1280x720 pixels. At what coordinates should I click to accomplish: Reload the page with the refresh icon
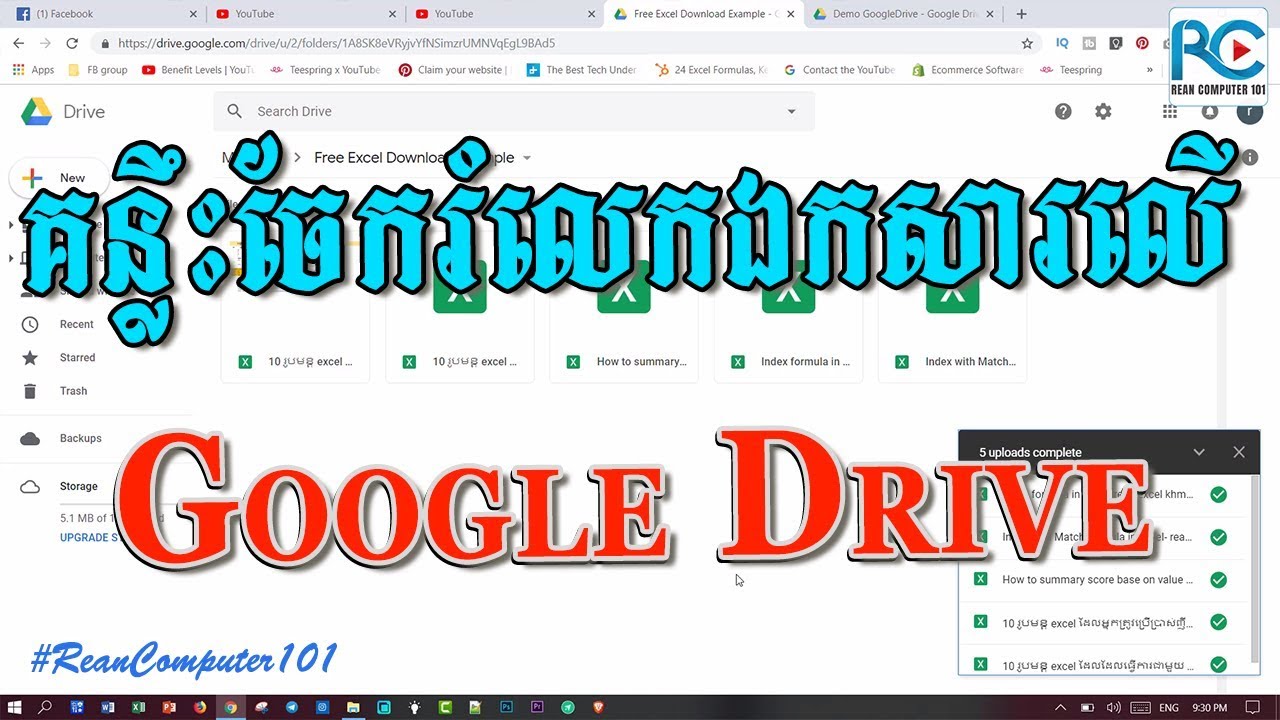click(72, 43)
